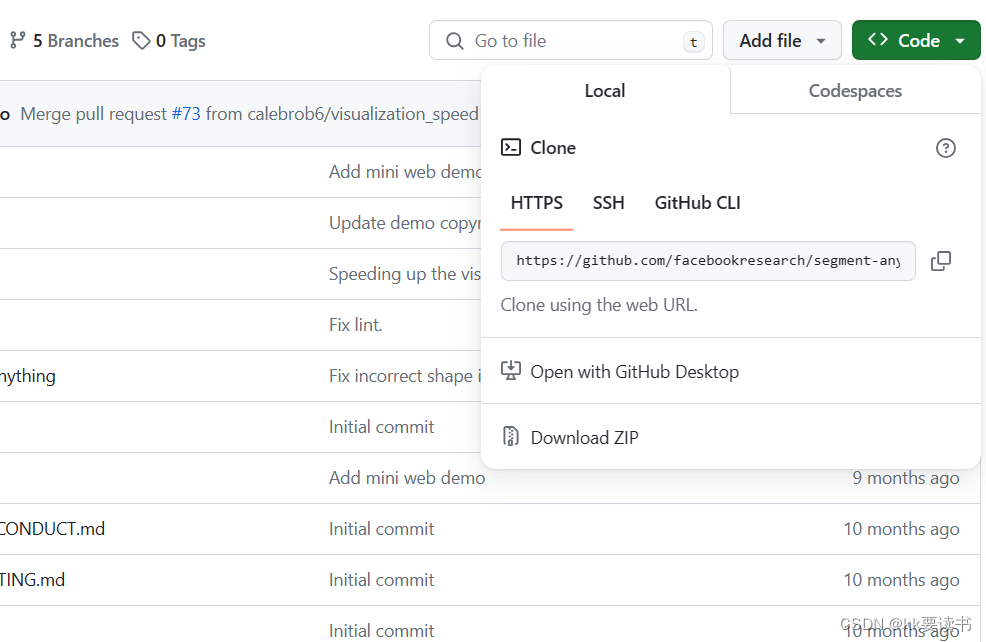Image resolution: width=986 pixels, height=642 pixels.
Task: Open the 0 Tags link
Action: (169, 41)
